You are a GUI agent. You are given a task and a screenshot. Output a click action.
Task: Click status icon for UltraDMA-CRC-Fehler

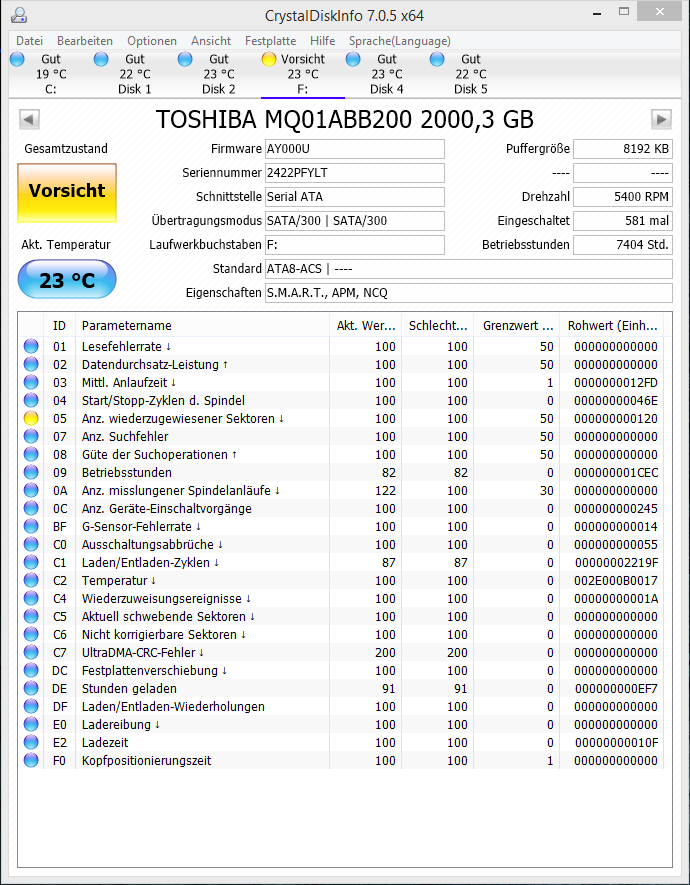pyautogui.click(x=31, y=652)
